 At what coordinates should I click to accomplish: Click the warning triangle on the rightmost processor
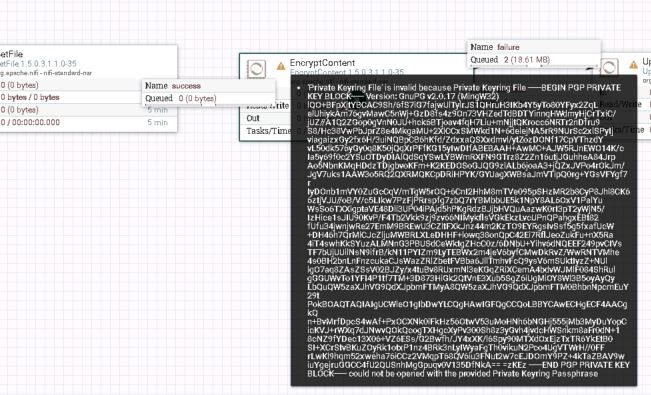click(x=633, y=65)
